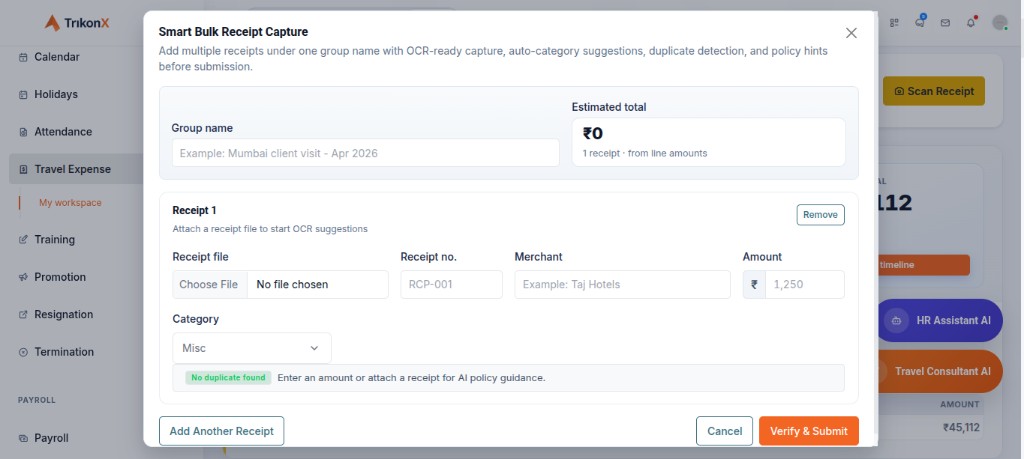Screen dimensions: 1024x459
Task: Open the Travel Consultant AI chat
Action: [939, 371]
